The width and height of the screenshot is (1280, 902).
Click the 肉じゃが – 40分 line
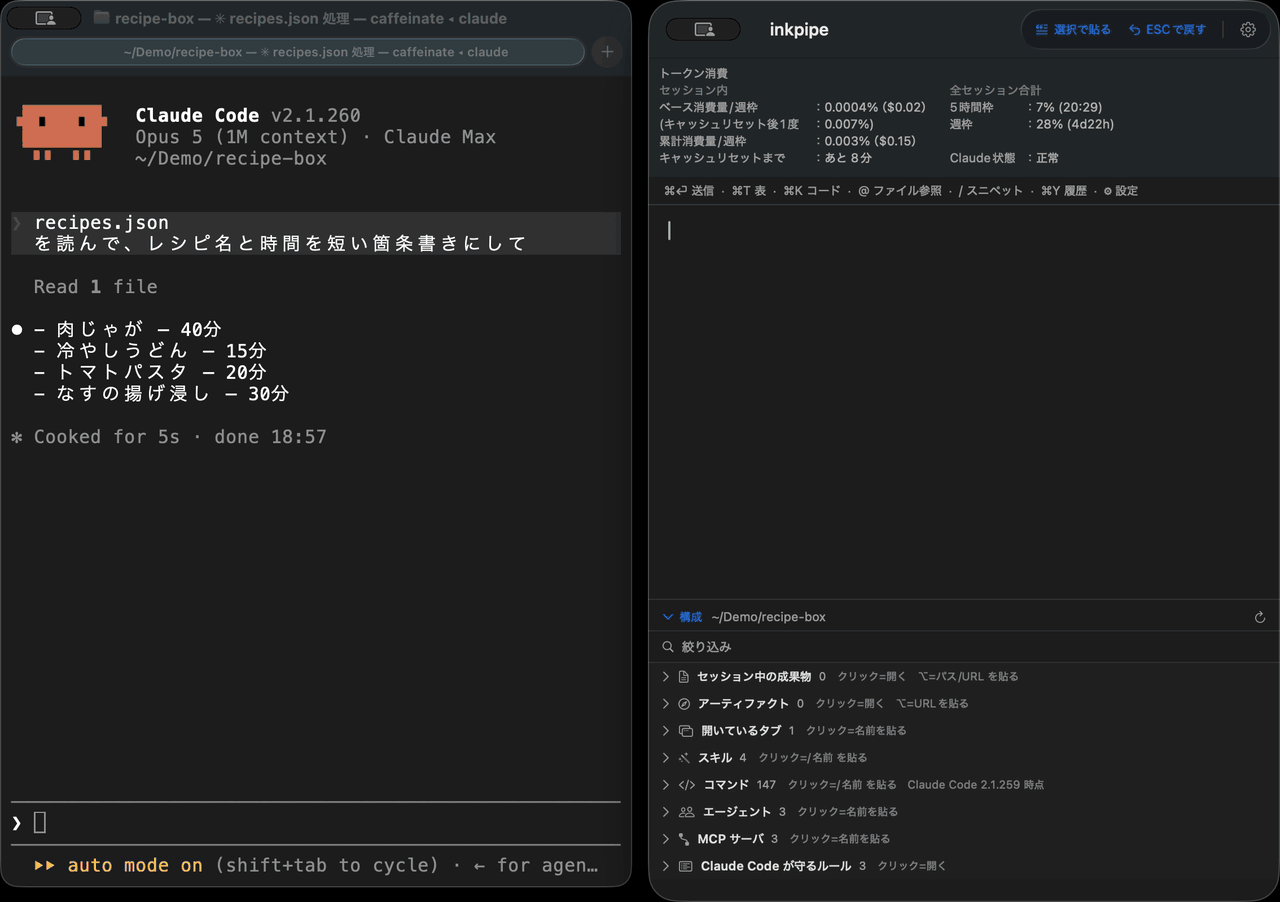(x=127, y=330)
